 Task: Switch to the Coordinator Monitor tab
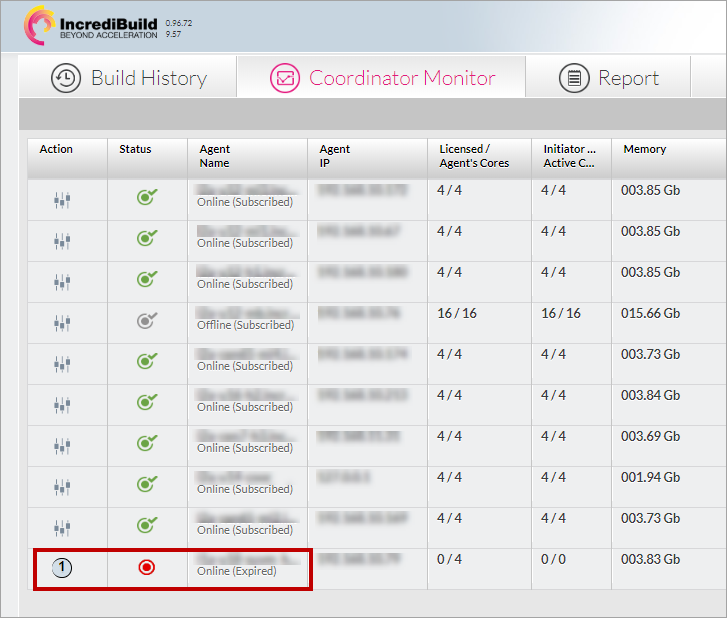click(x=381, y=78)
